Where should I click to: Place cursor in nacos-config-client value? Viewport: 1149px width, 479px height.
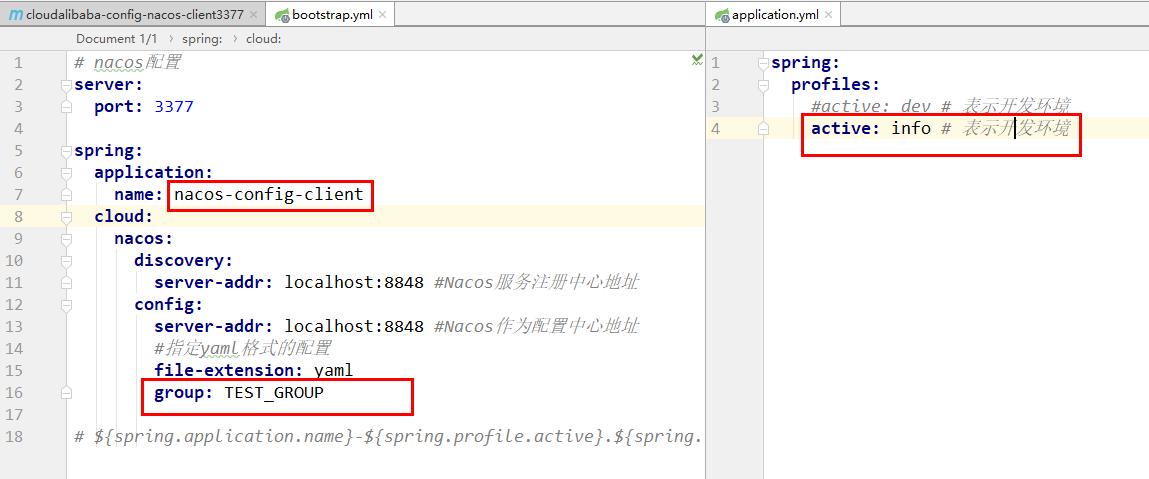tap(268, 194)
